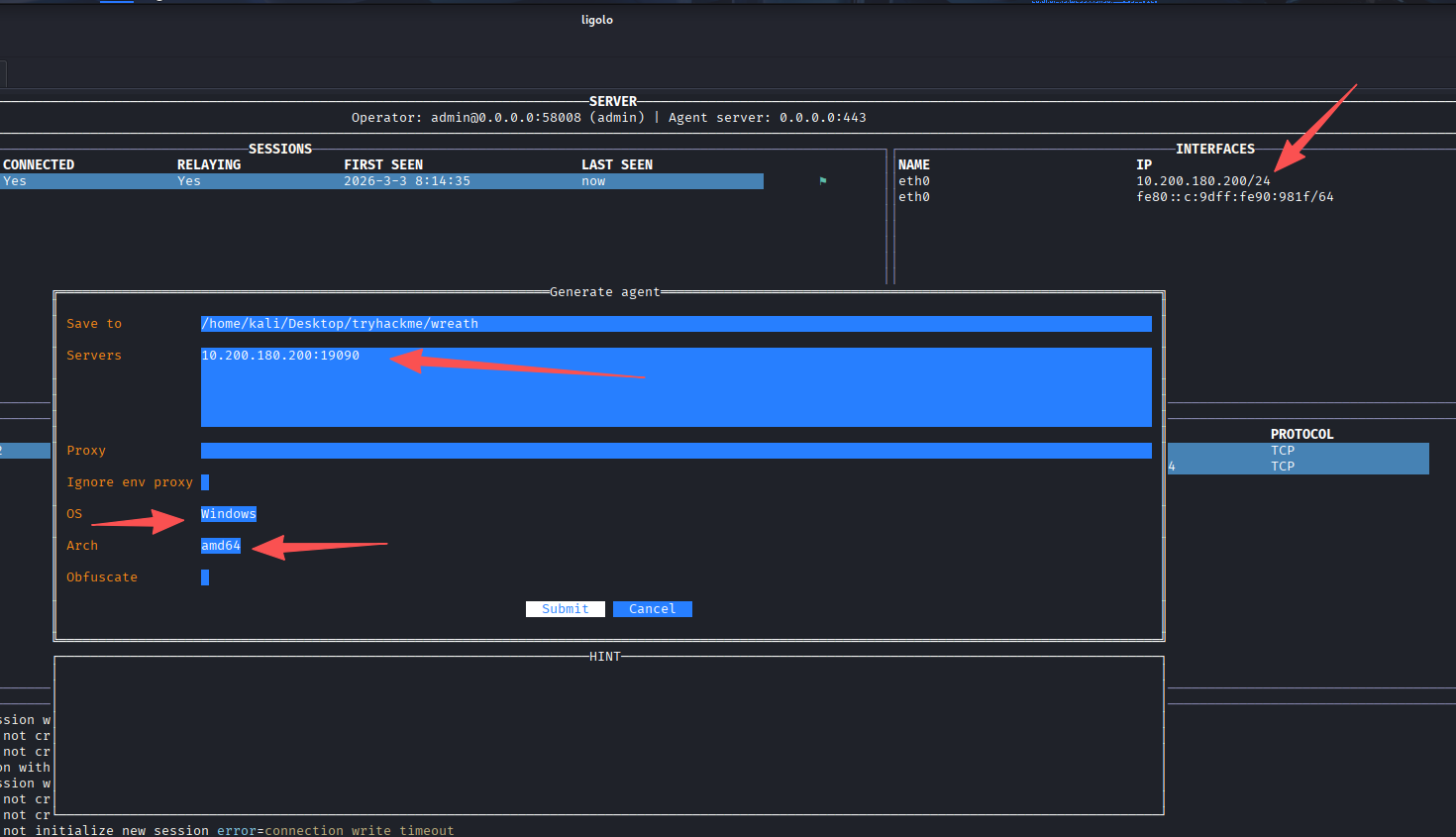This screenshot has height=837, width=1456.
Task: Click the Save to path field
Action: click(676, 324)
